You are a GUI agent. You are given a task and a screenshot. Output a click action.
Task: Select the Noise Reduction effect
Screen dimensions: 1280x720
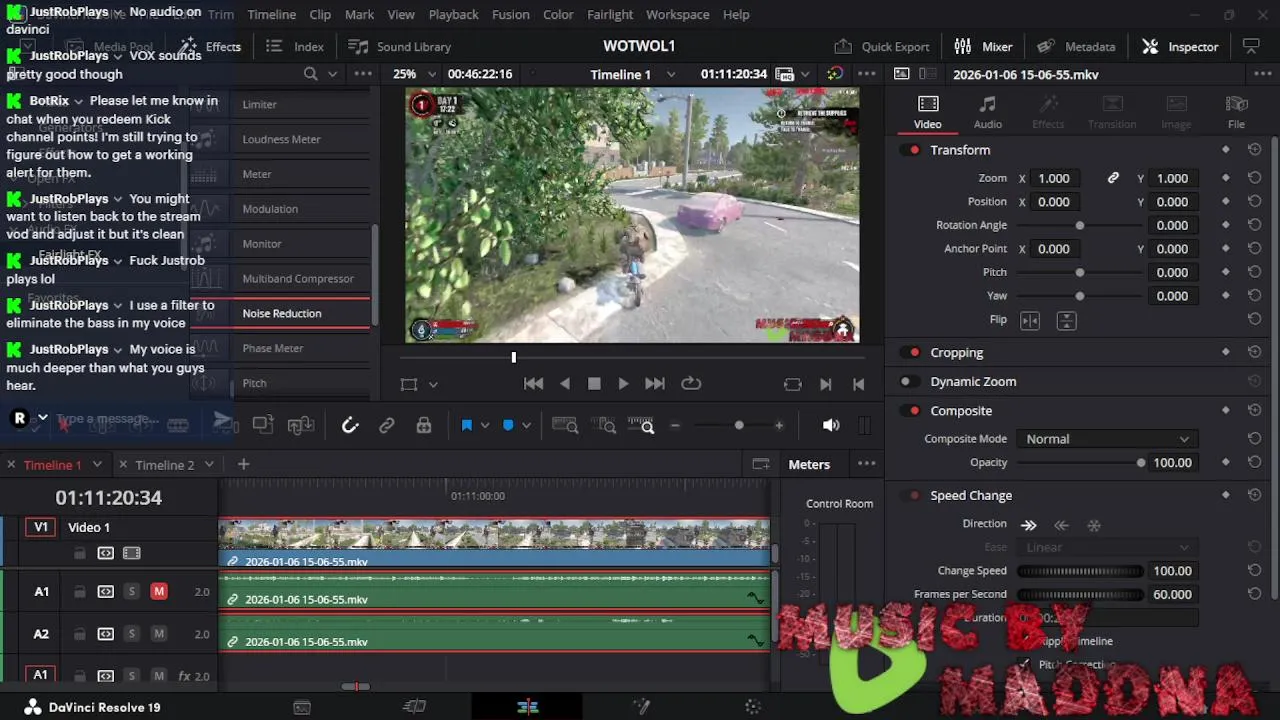[281, 313]
